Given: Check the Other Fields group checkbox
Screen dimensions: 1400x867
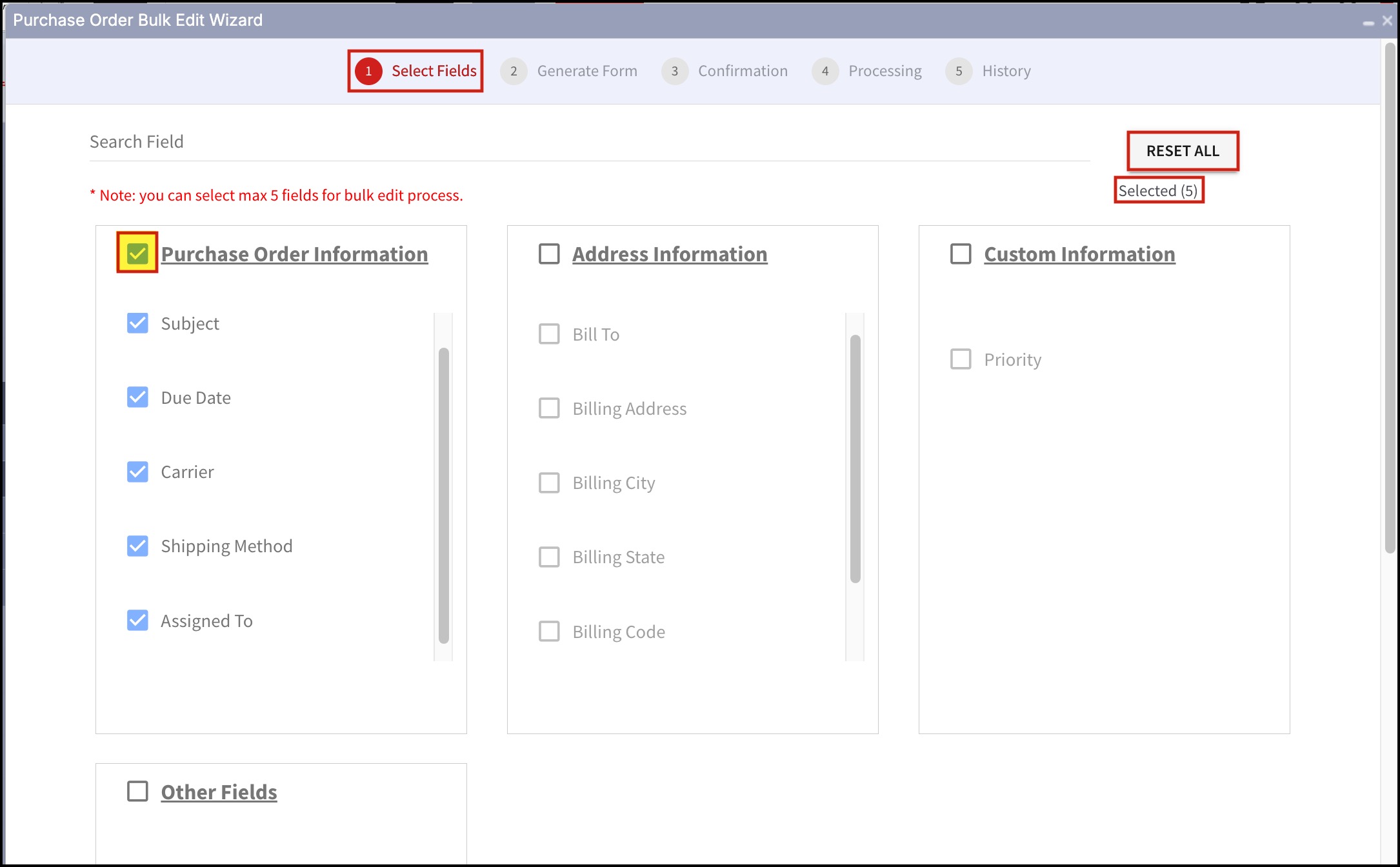Looking at the screenshot, I should 137,791.
